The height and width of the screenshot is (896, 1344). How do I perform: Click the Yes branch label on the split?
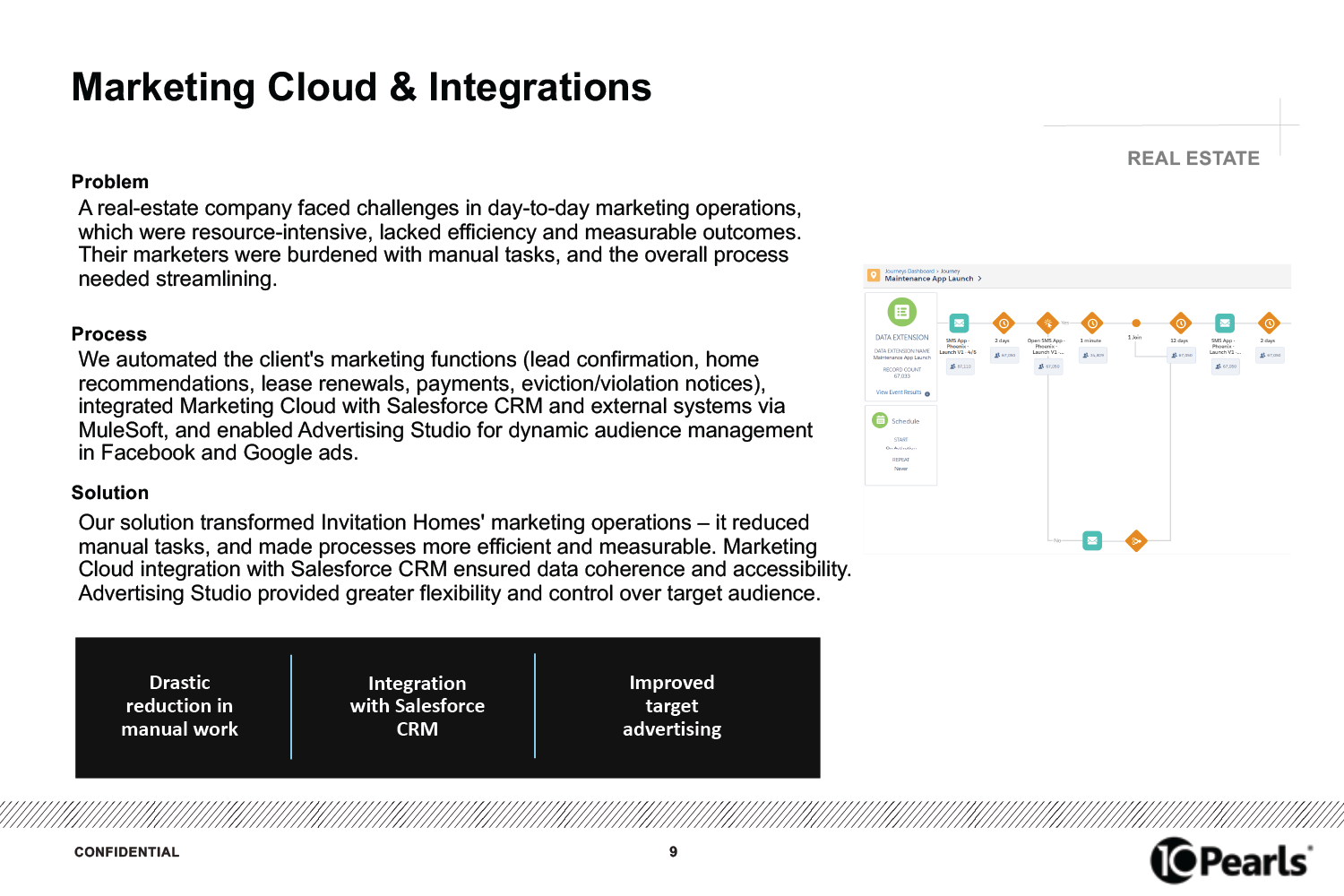click(x=1064, y=323)
